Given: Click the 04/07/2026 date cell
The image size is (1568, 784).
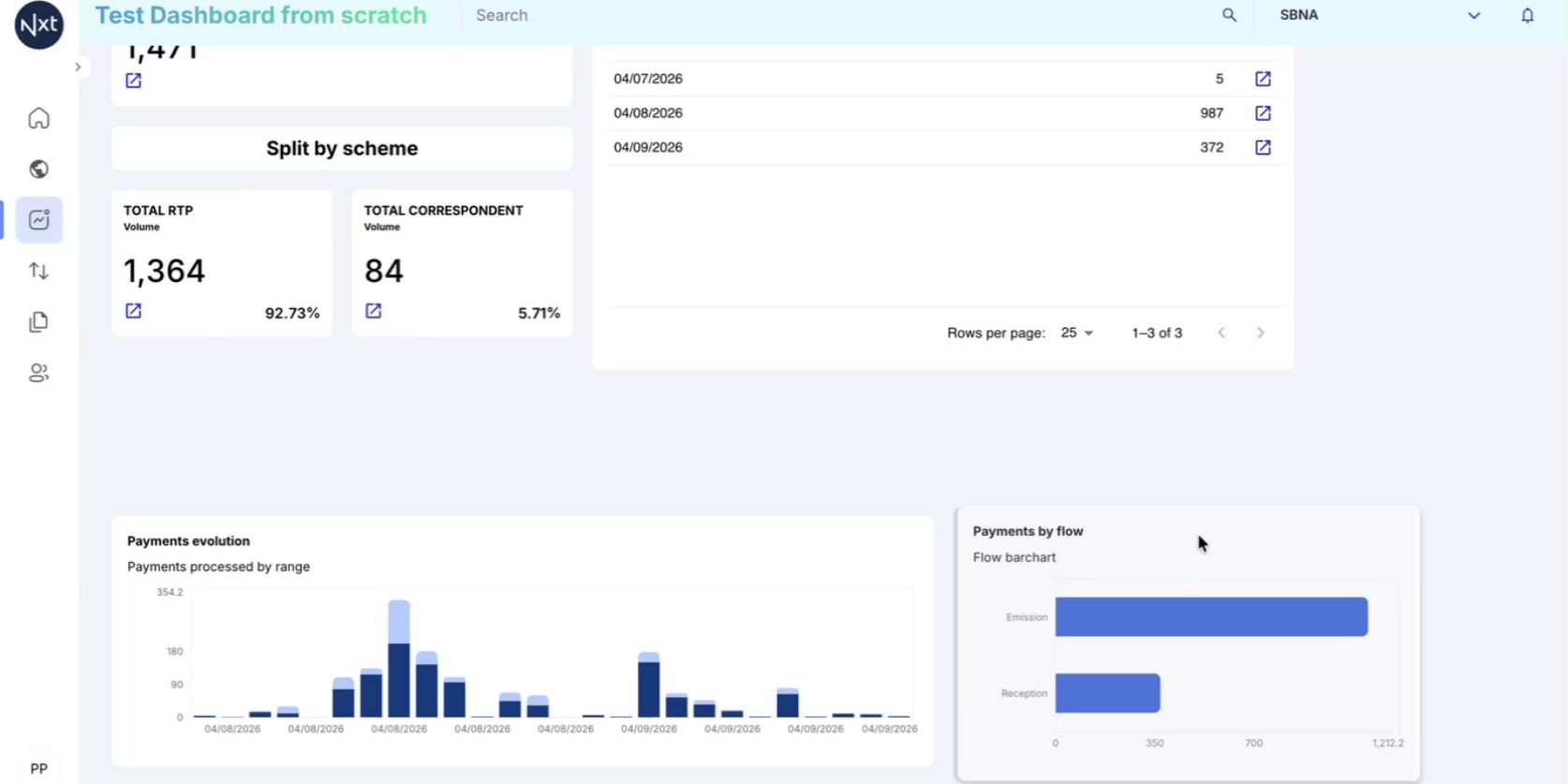Looking at the screenshot, I should (648, 79).
